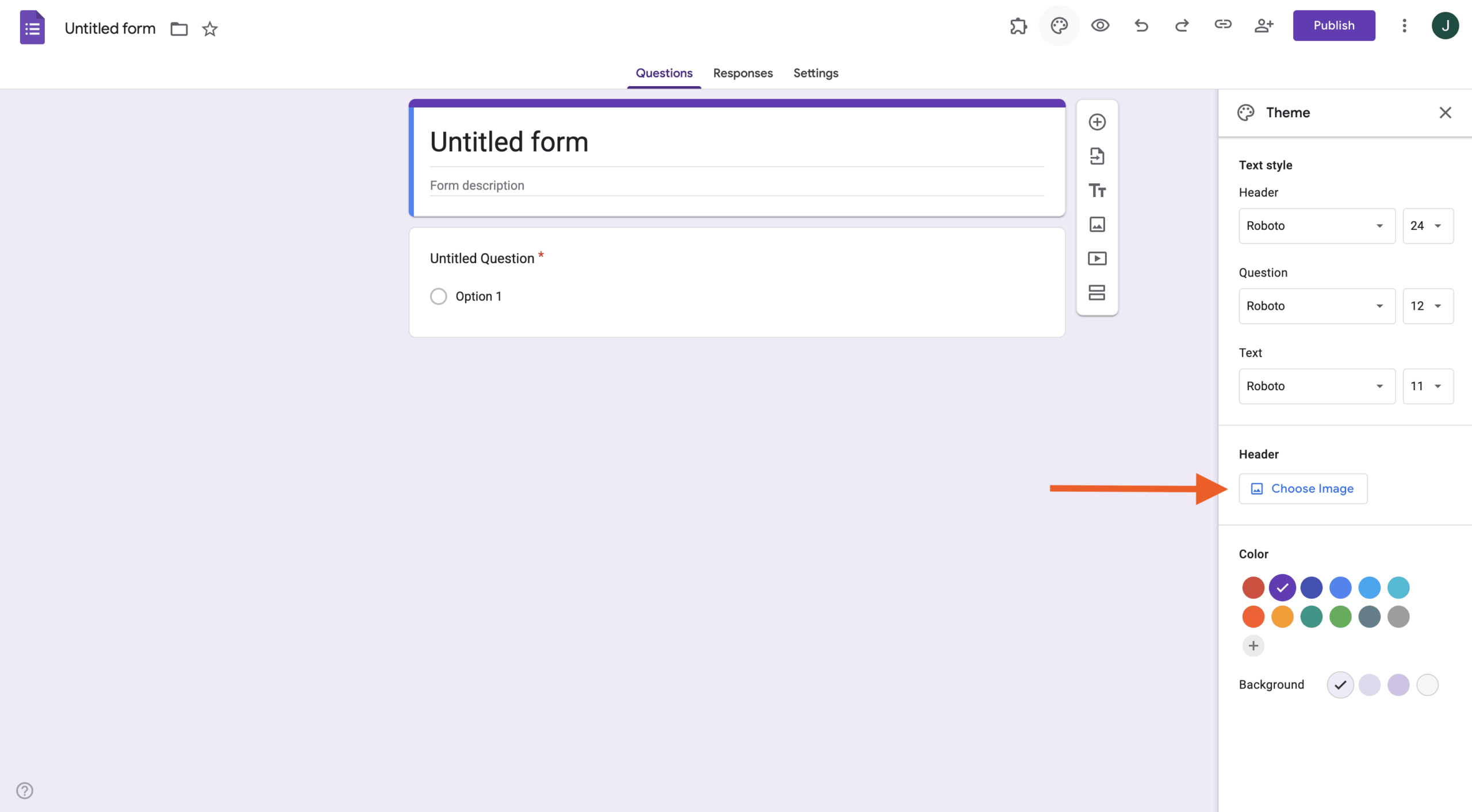Click the import questions icon

1097,156
